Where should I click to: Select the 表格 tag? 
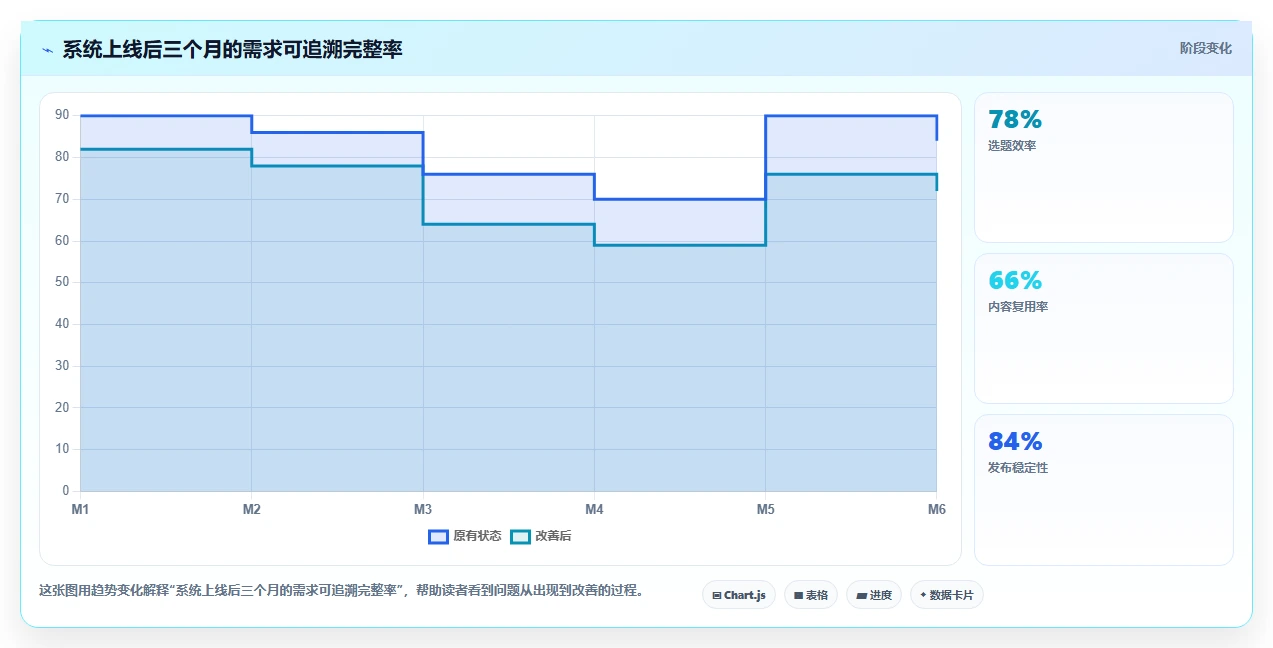pos(811,595)
